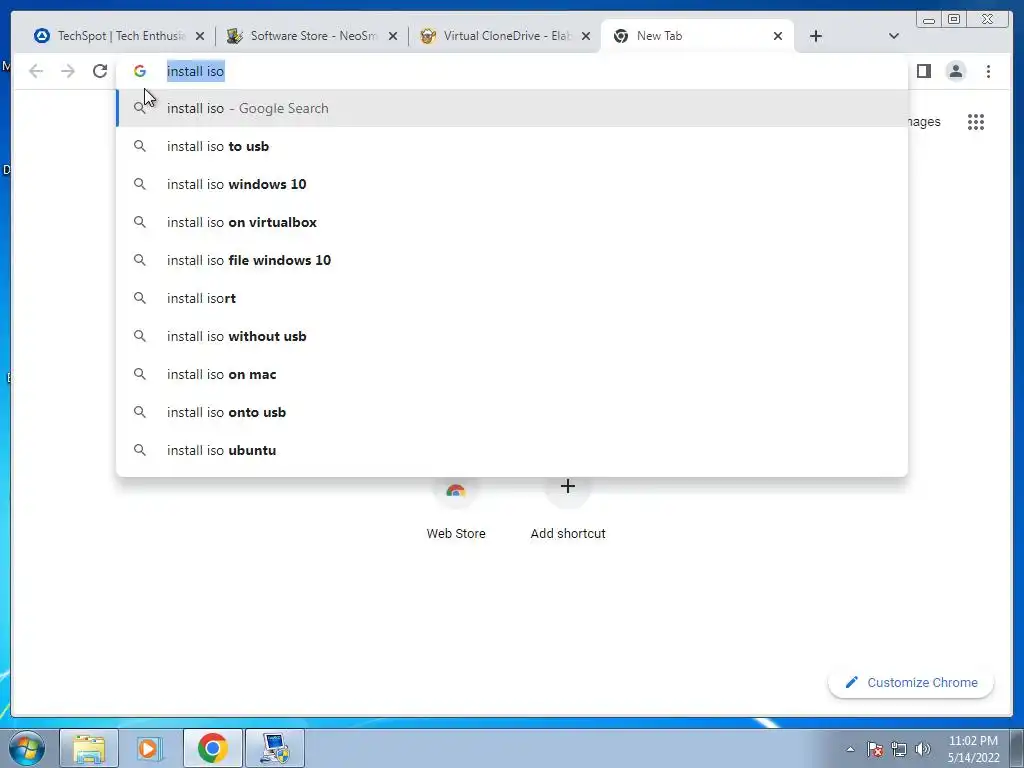This screenshot has width=1024, height=768.
Task: Open the Images link on new tab page
Action: pyautogui.click(x=924, y=122)
